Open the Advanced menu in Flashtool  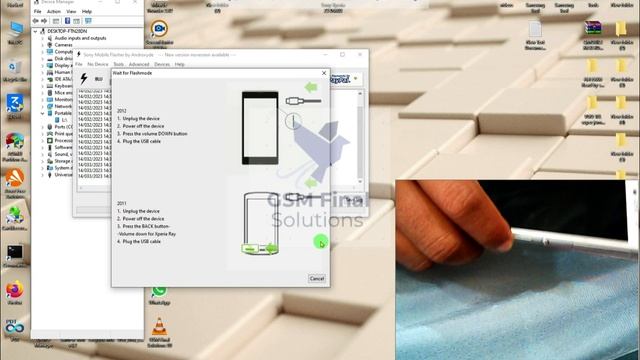139,64
